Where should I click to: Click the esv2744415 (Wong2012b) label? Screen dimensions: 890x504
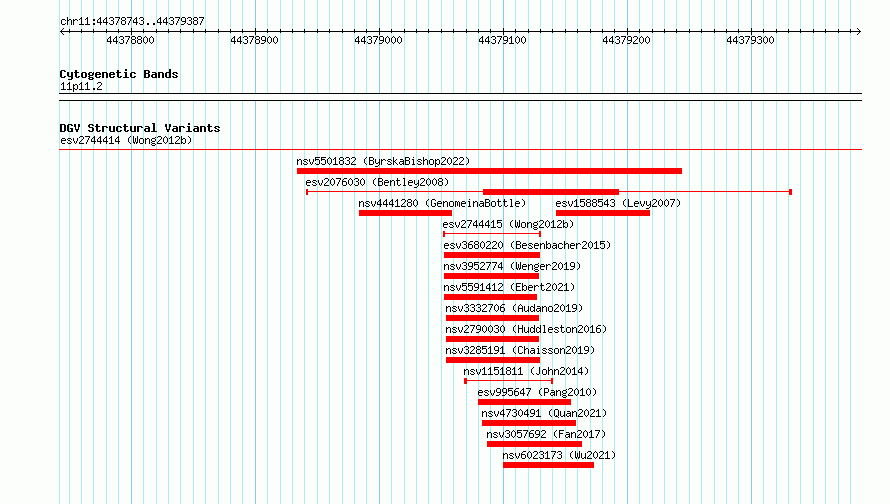508,224
